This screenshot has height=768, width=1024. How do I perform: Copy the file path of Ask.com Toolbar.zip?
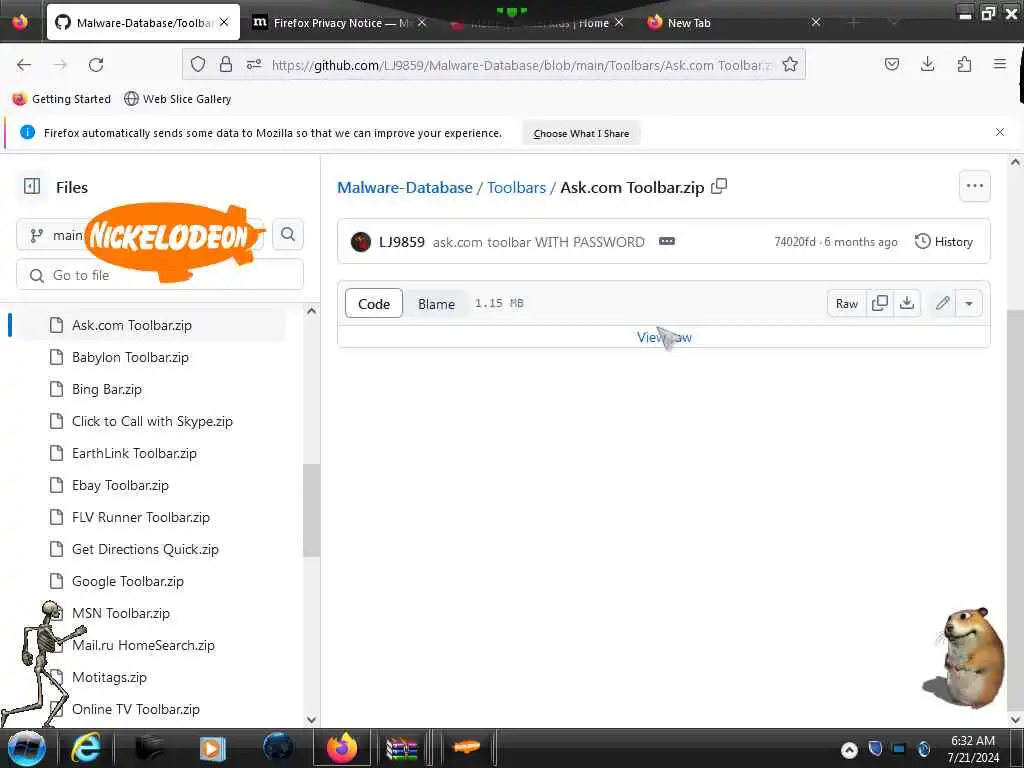[719, 187]
